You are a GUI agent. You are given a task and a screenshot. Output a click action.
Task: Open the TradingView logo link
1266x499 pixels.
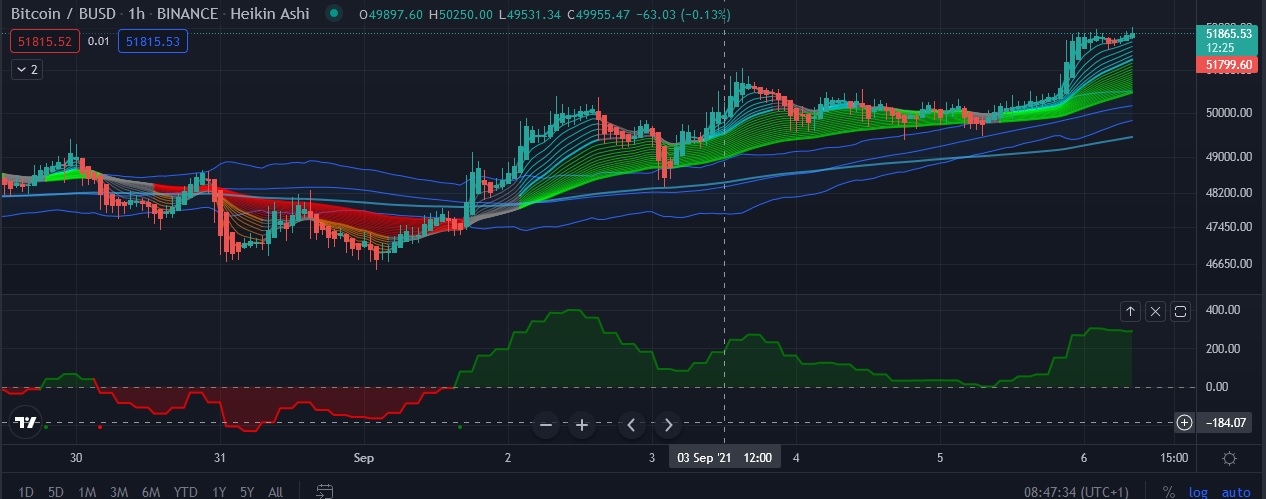click(27, 422)
